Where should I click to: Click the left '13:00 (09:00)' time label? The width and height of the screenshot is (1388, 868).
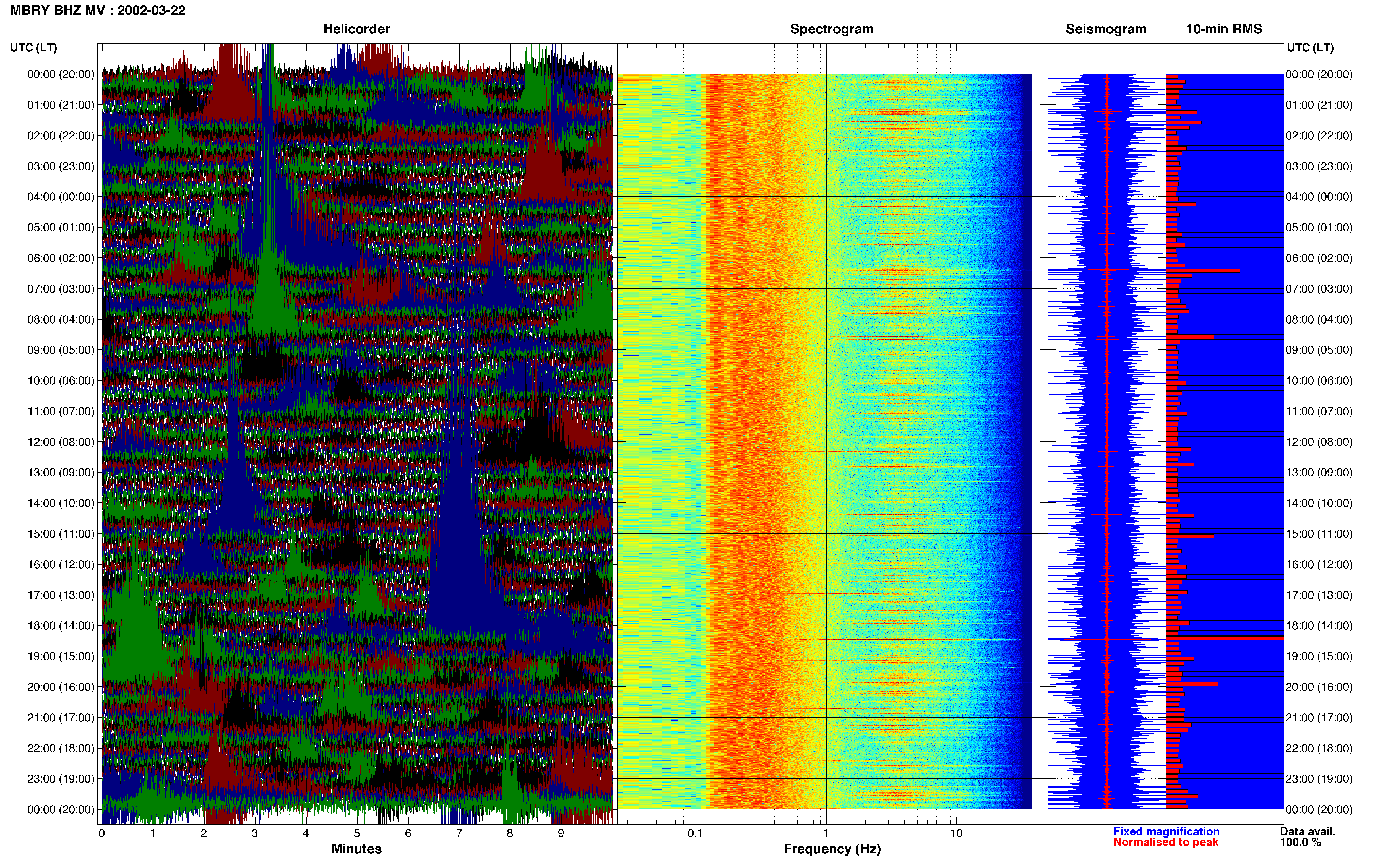(61, 473)
